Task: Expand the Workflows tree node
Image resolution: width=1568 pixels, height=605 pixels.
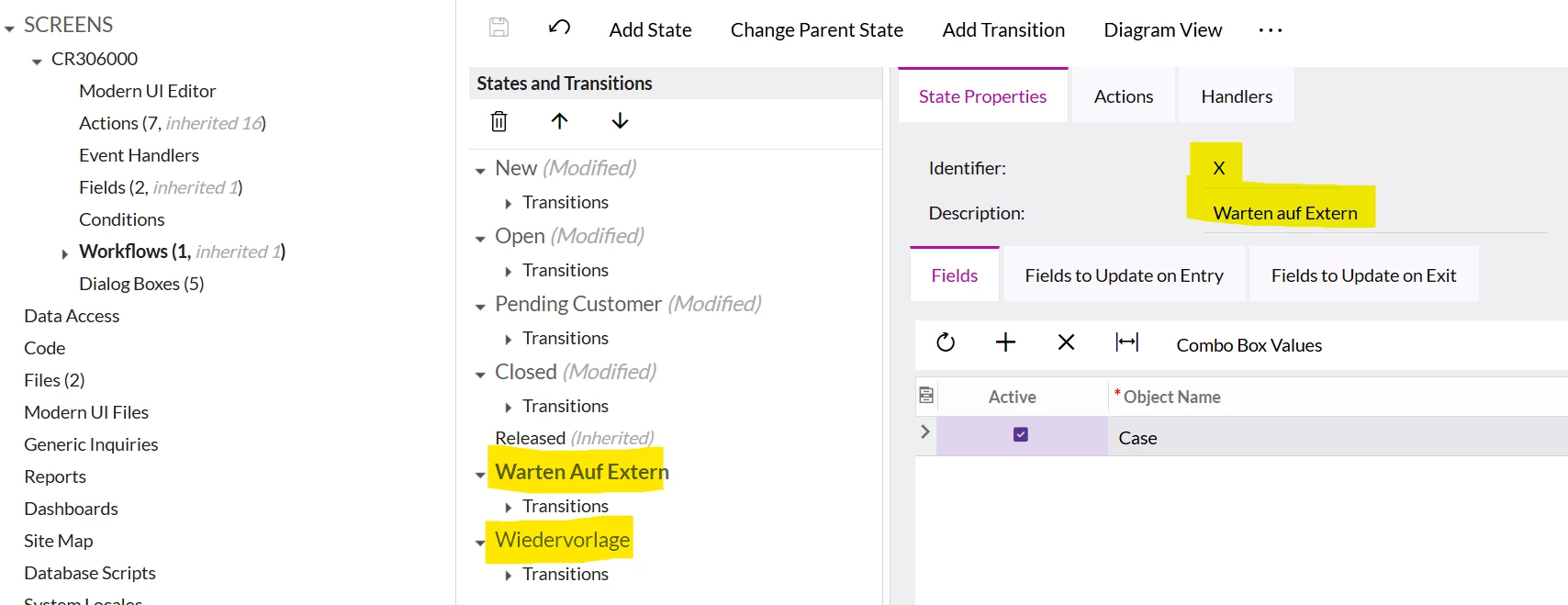Action: [x=64, y=253]
